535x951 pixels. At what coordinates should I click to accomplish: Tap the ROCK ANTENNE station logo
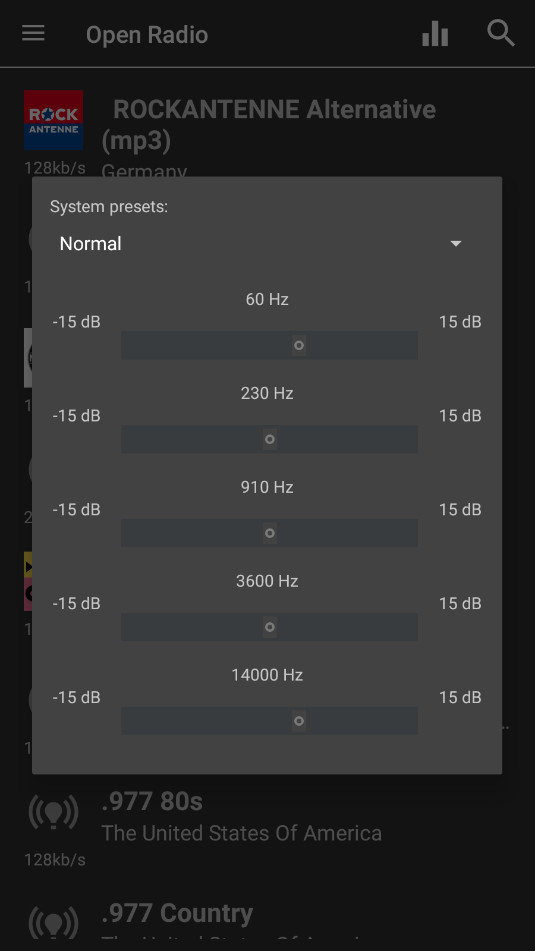(x=53, y=120)
